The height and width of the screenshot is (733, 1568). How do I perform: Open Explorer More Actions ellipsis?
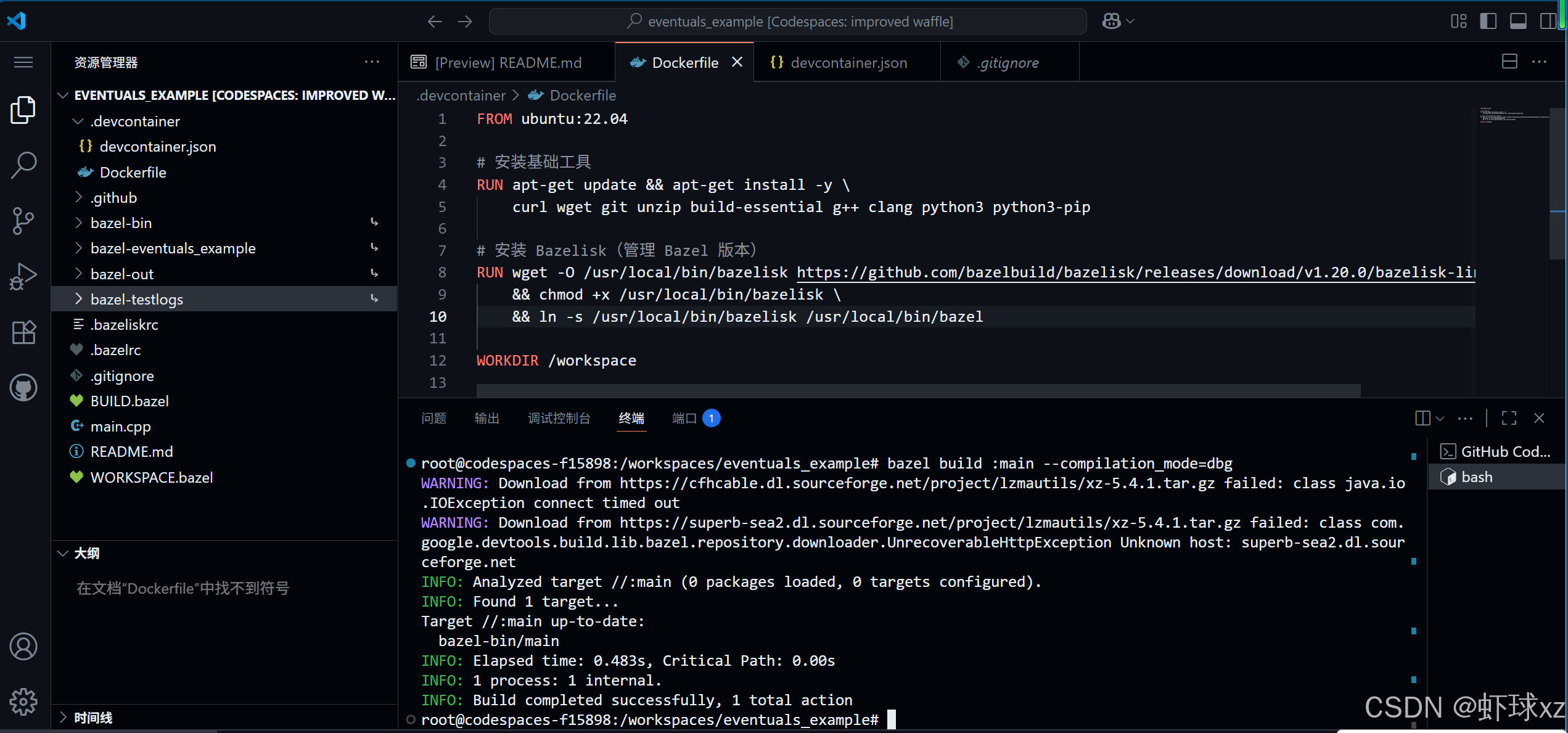[372, 62]
